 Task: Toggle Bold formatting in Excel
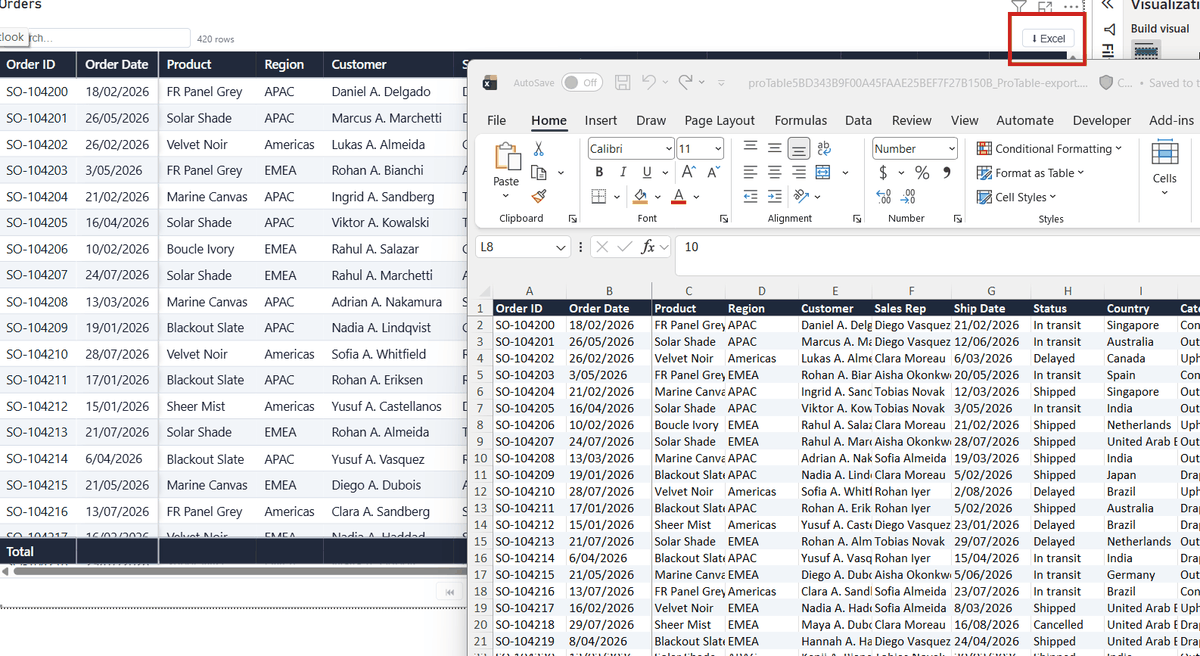pyautogui.click(x=599, y=172)
